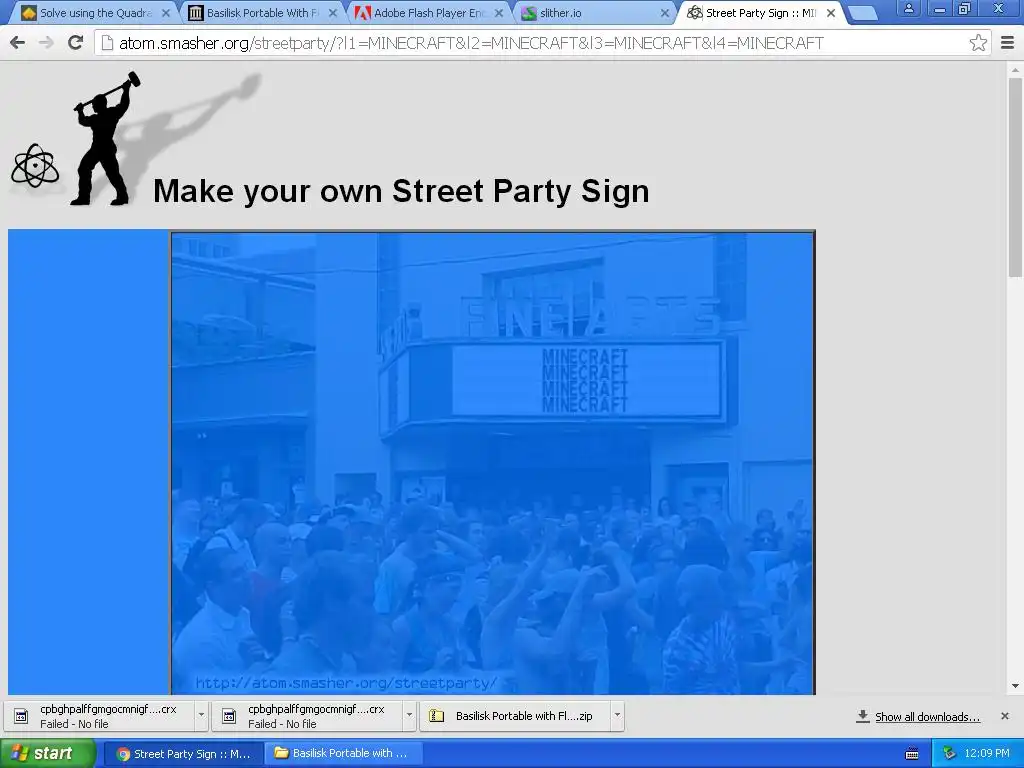Click the page icon in the address bar

(108, 43)
